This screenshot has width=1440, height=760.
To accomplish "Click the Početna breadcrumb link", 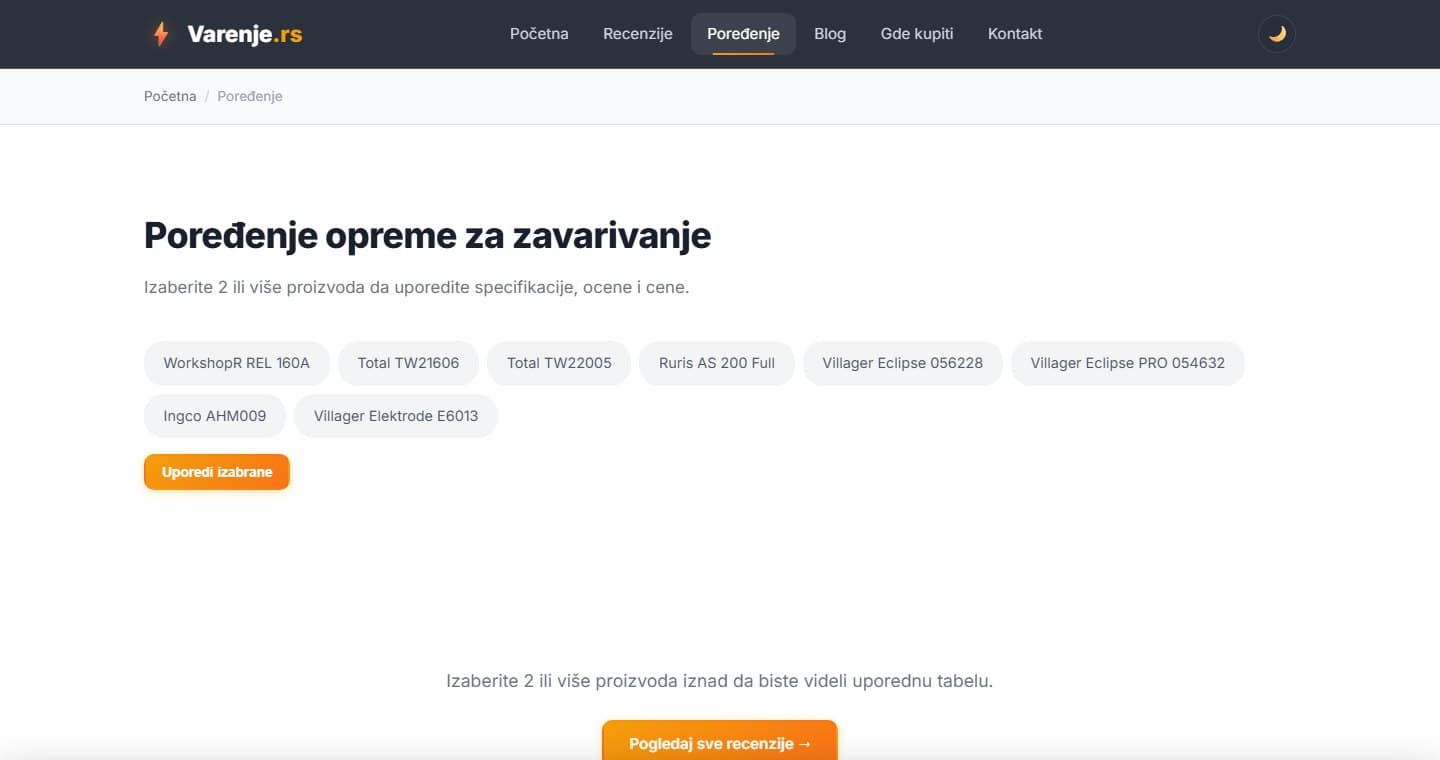I will tap(170, 96).
